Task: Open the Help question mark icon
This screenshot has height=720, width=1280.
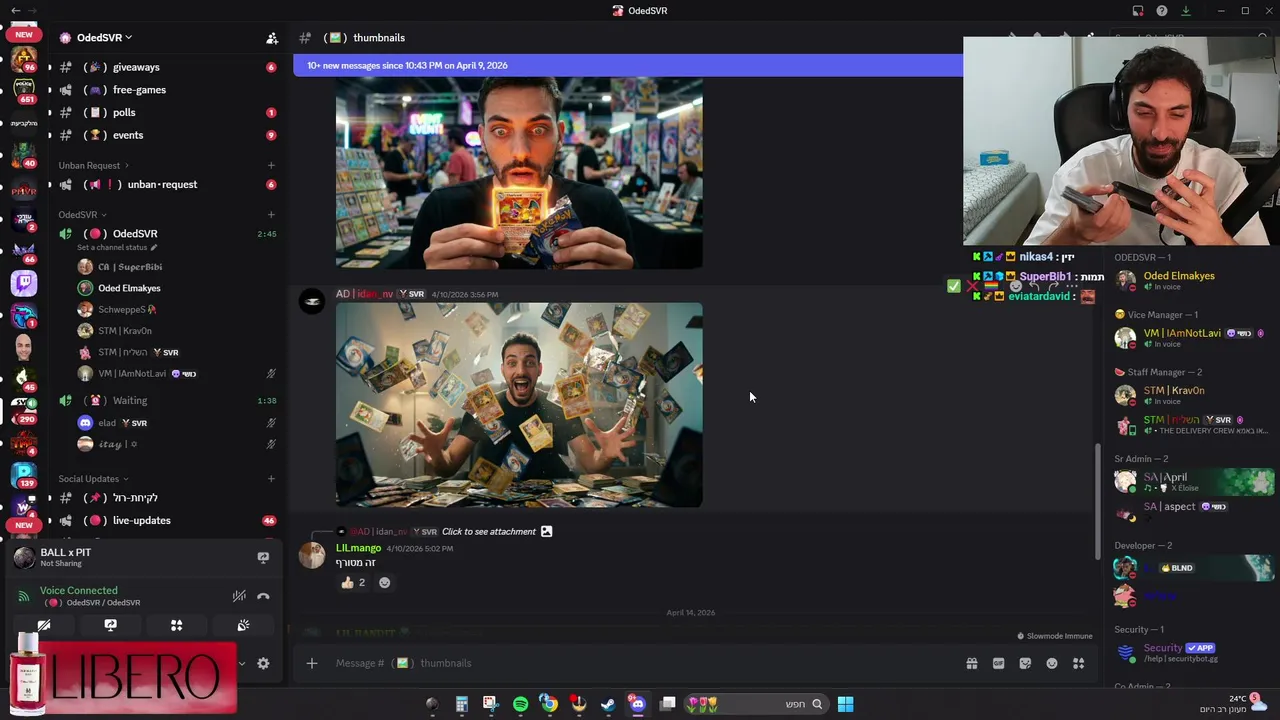Action: click(1162, 11)
